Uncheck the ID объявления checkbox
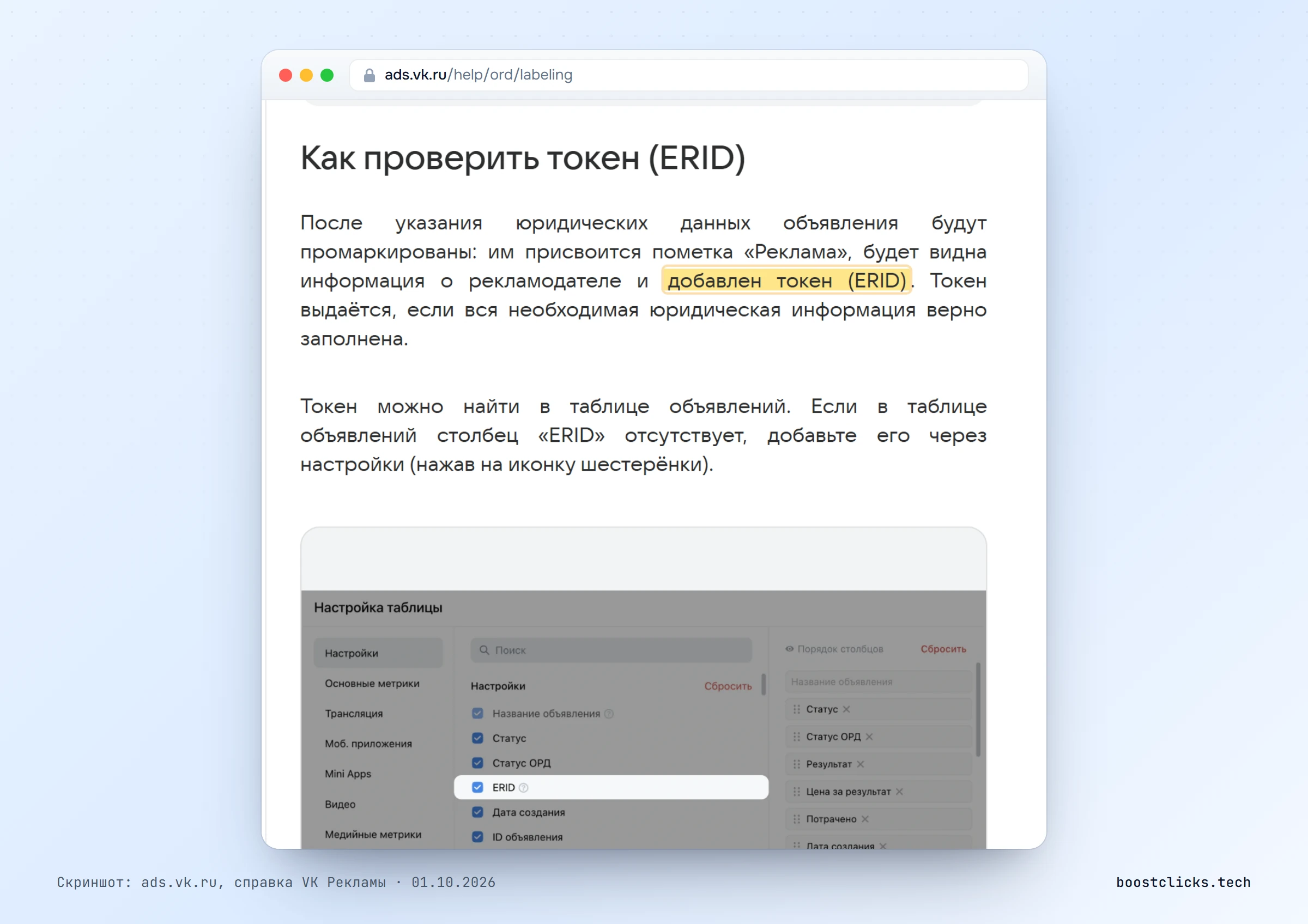Screen dimensions: 1308x924 477,836
